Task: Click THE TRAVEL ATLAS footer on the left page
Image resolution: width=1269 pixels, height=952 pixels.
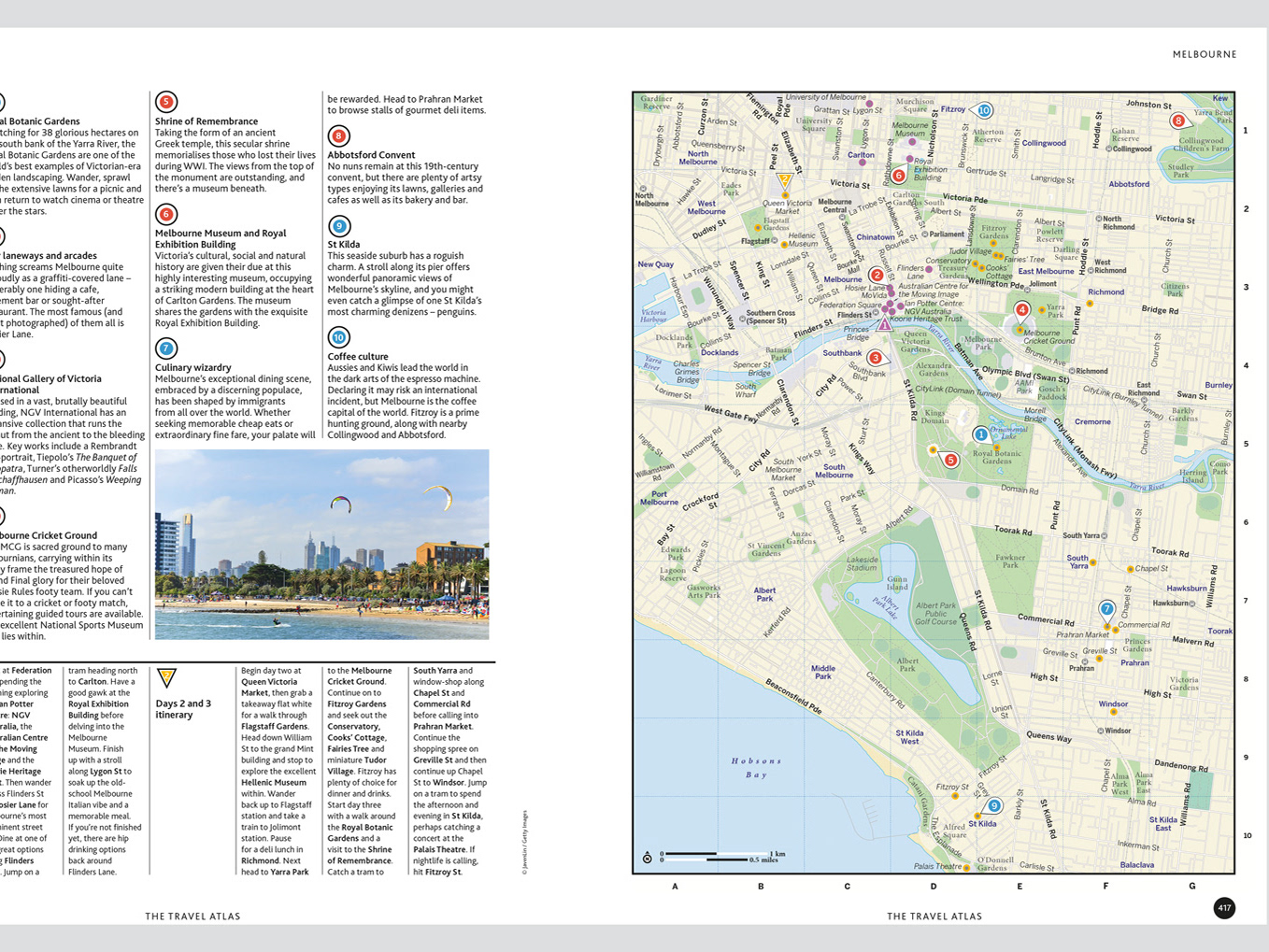Action: click(192, 916)
